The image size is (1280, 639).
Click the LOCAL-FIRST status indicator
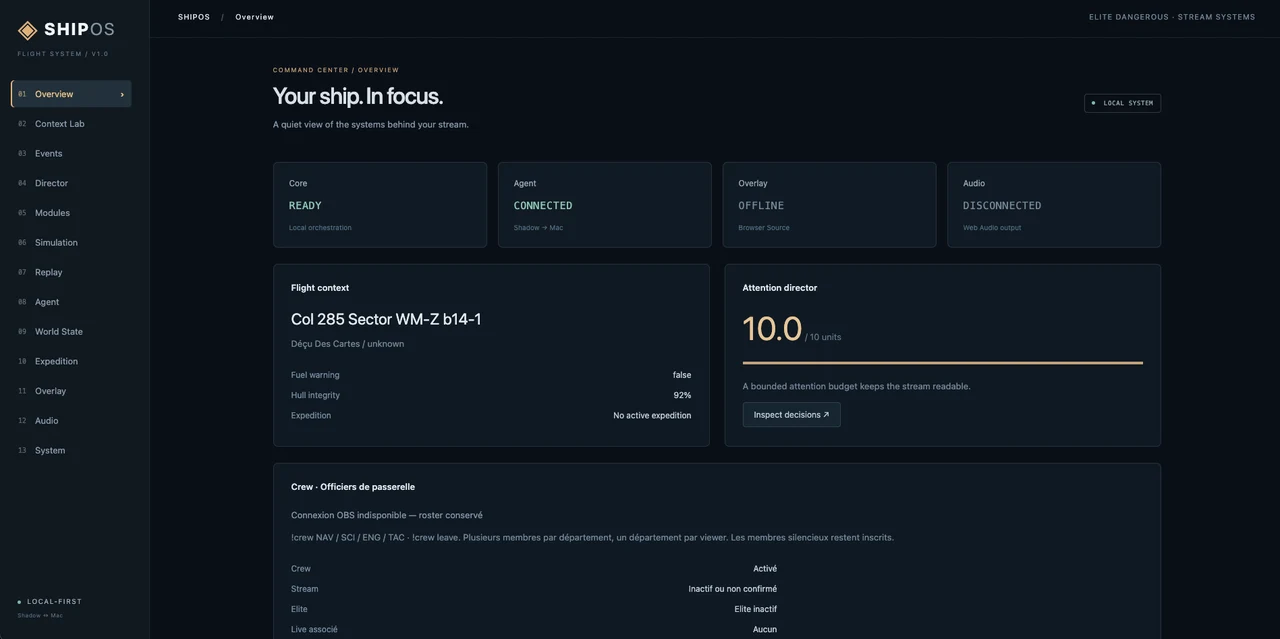[50, 602]
